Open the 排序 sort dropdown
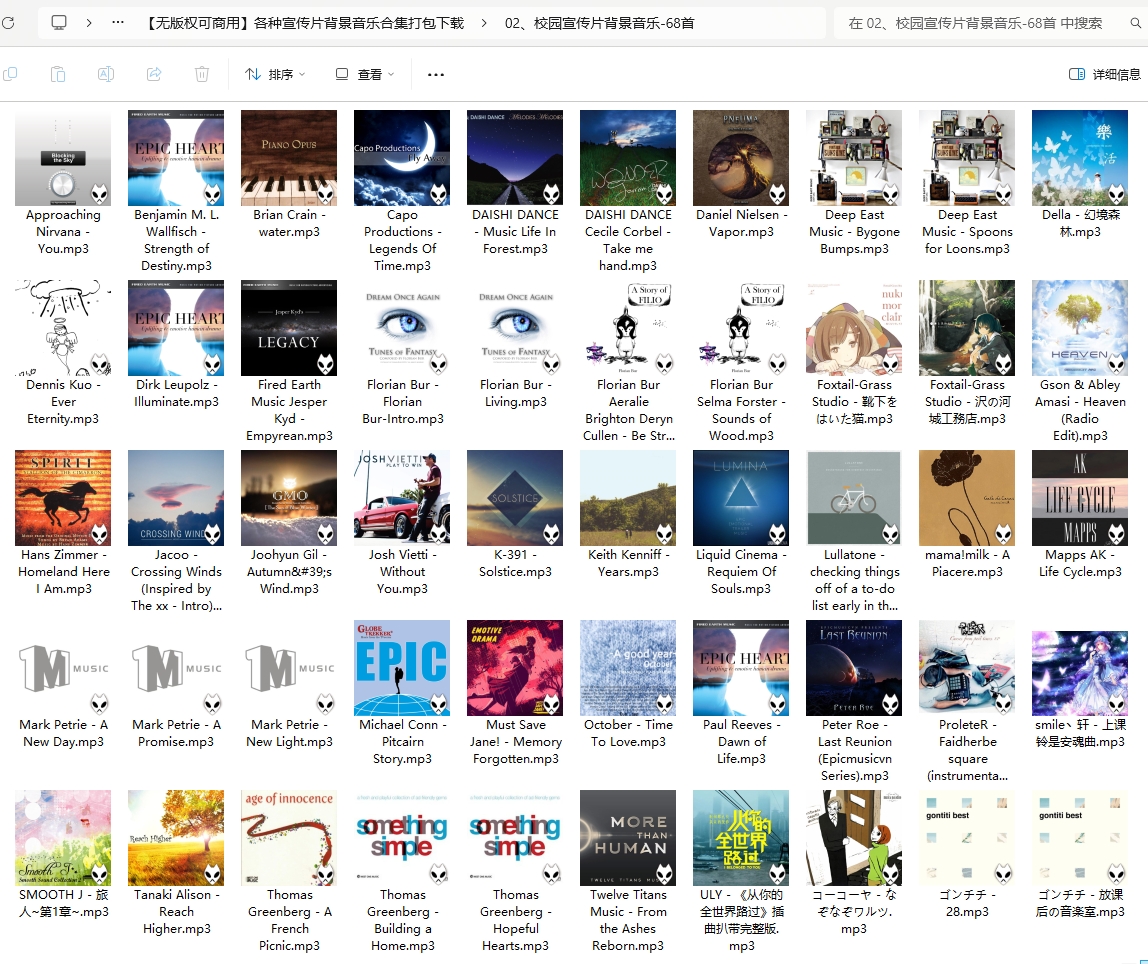Screen dimensions: 1148x964 (x=275, y=74)
